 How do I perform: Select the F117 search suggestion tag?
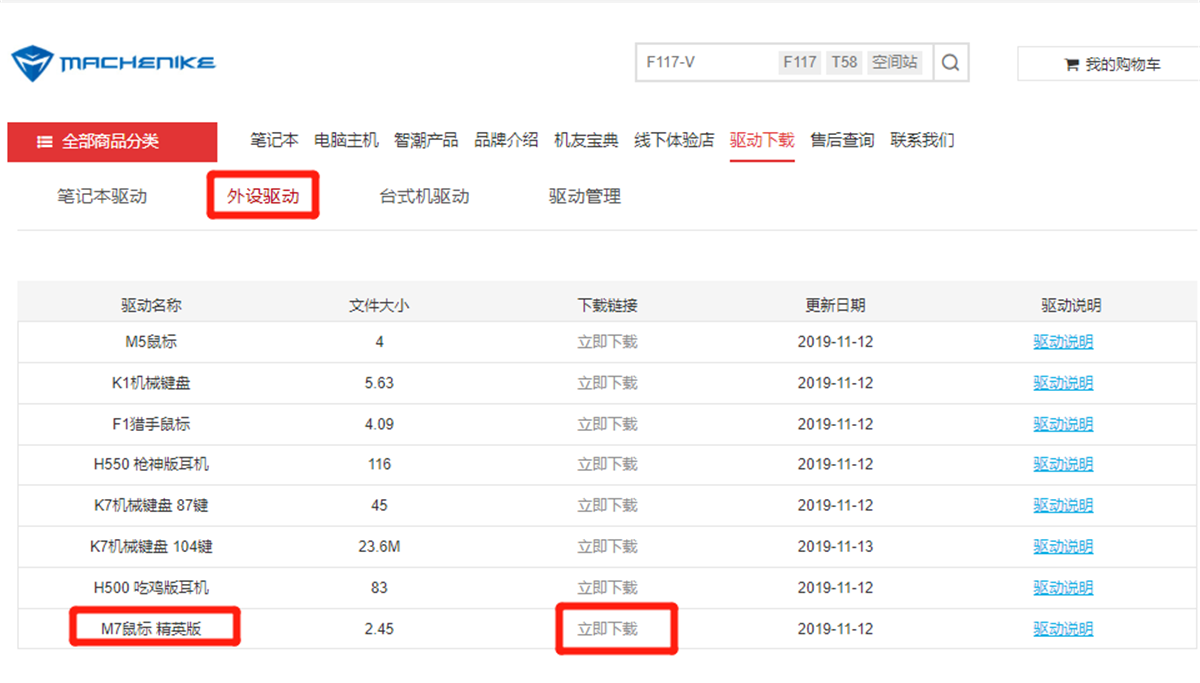point(800,62)
